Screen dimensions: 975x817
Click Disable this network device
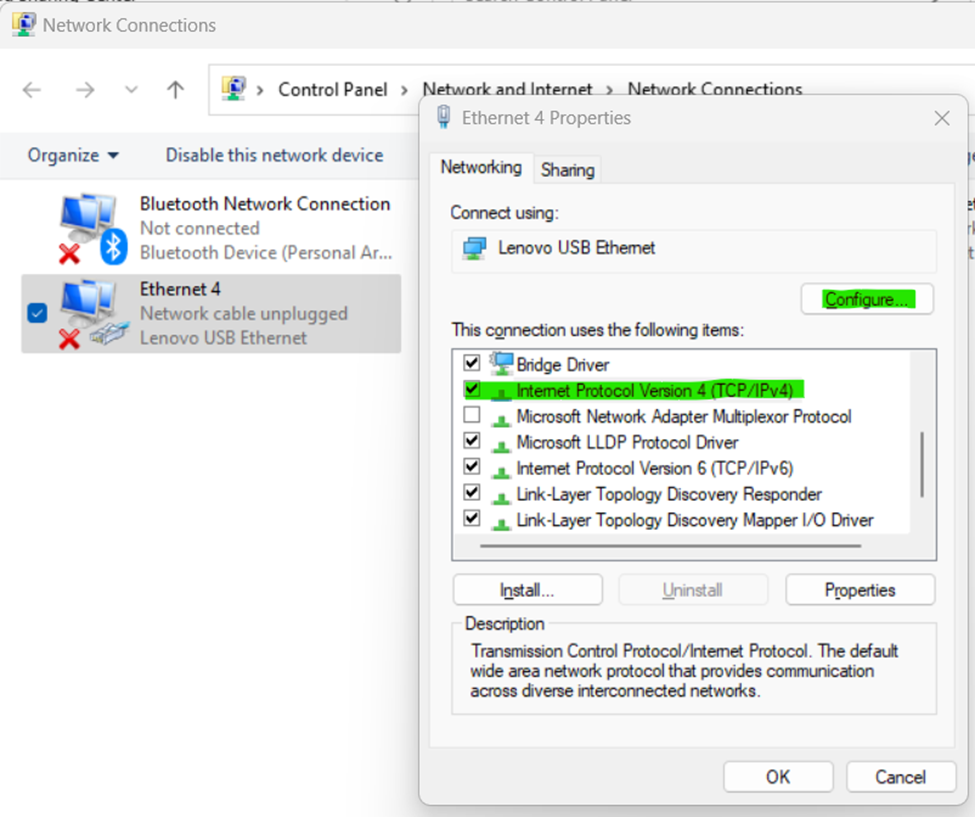[x=274, y=155]
